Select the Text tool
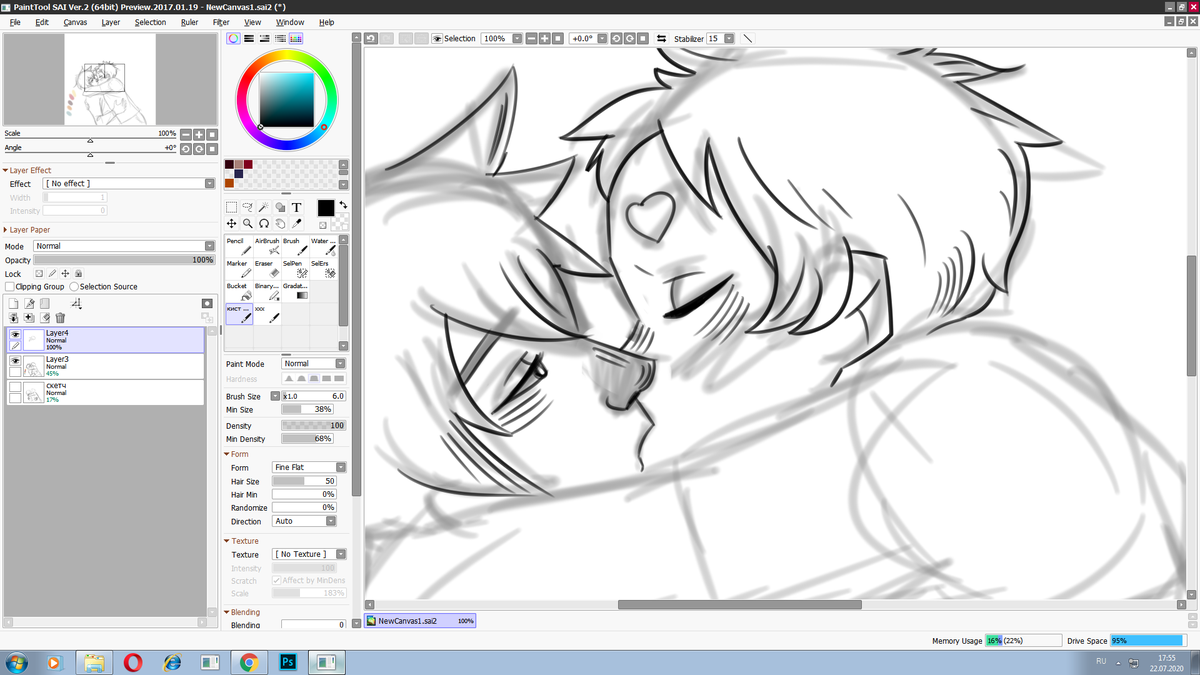The image size is (1200, 675). (297, 208)
